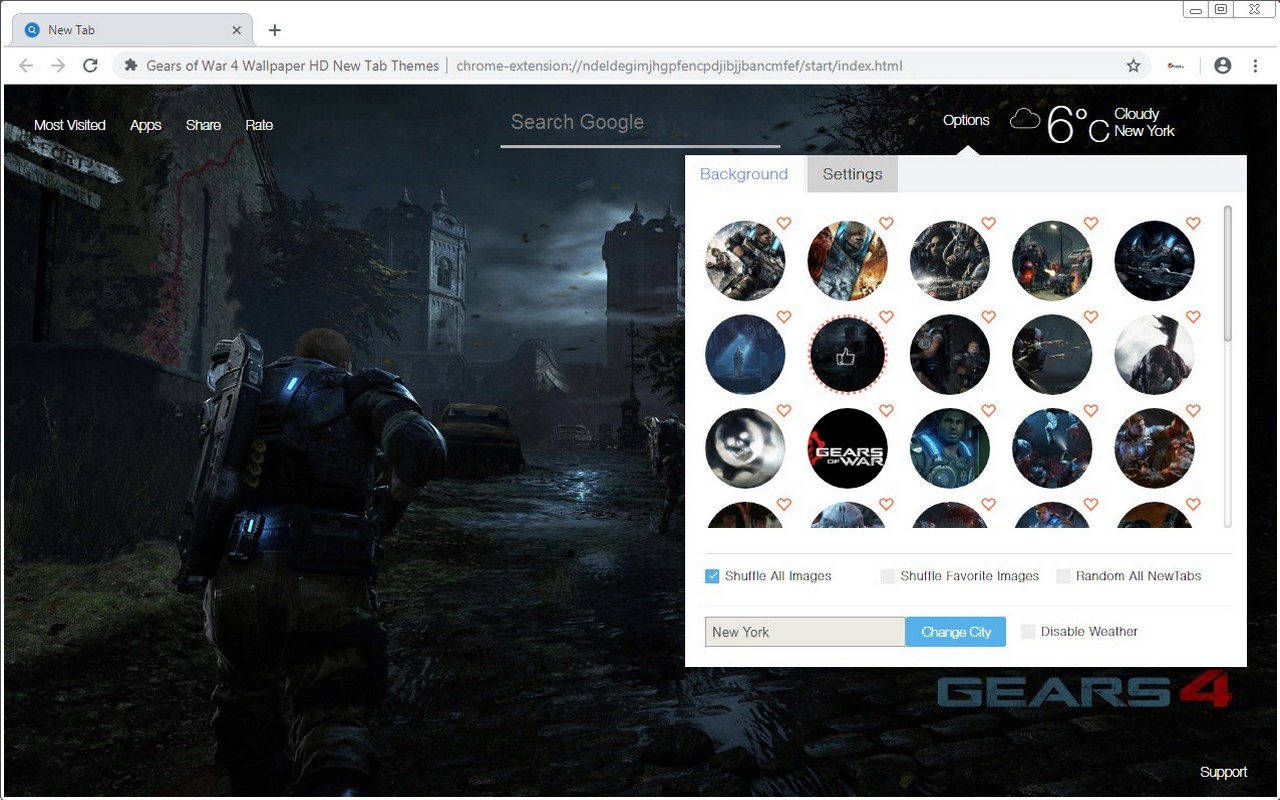Image resolution: width=1280 pixels, height=800 pixels.
Task: Reload the current page
Action: point(90,66)
